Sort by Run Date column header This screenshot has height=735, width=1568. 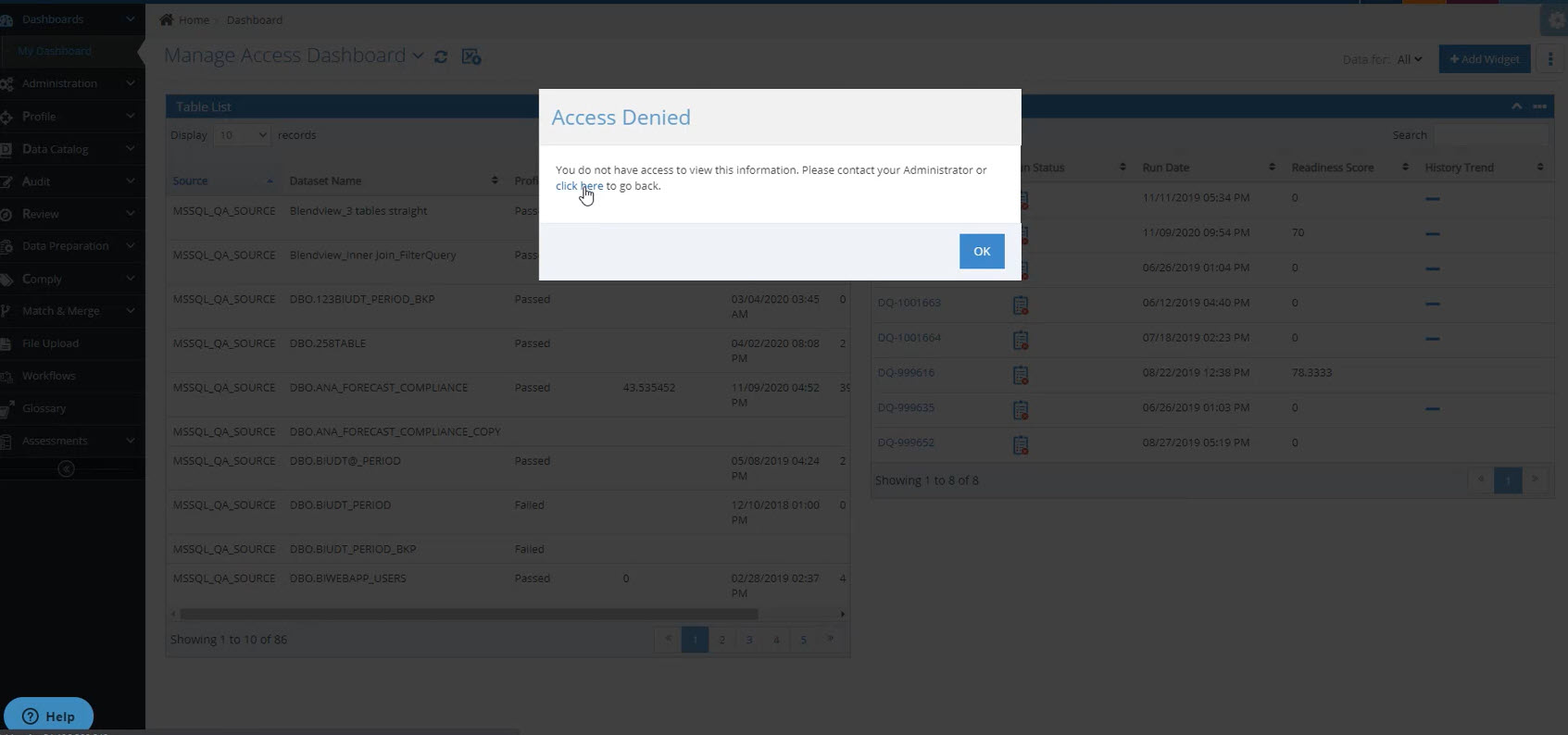(1209, 168)
